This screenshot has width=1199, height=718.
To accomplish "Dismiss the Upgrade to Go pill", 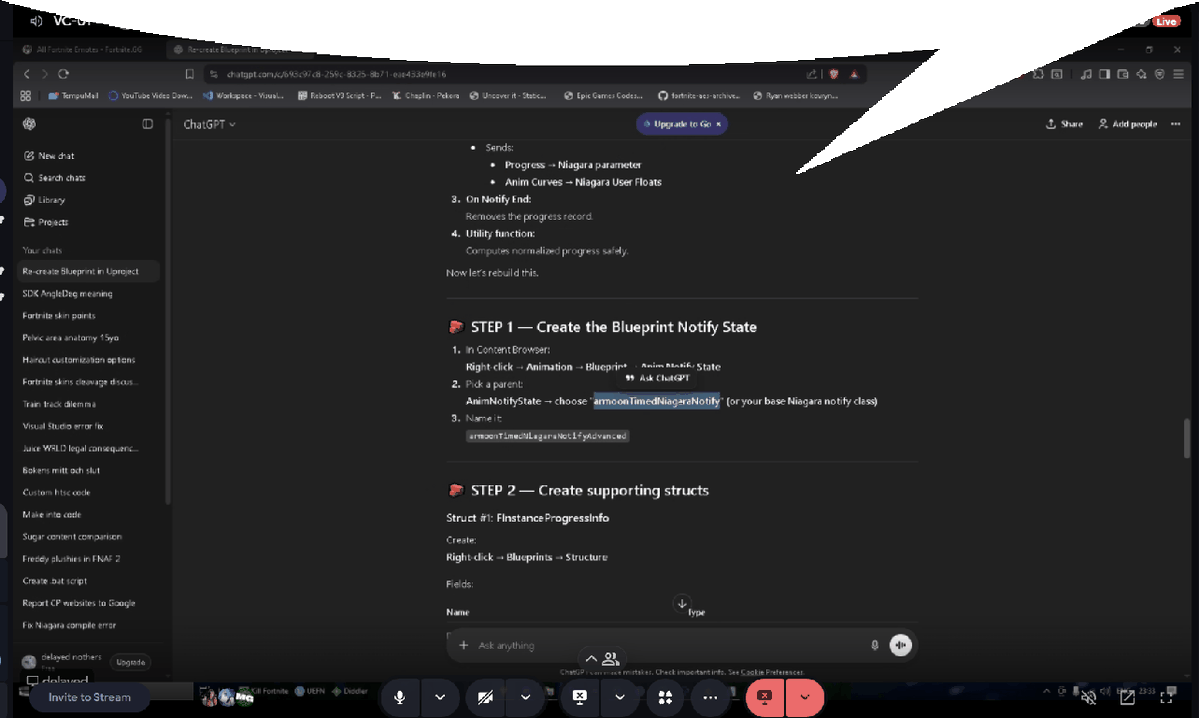I will pos(719,124).
